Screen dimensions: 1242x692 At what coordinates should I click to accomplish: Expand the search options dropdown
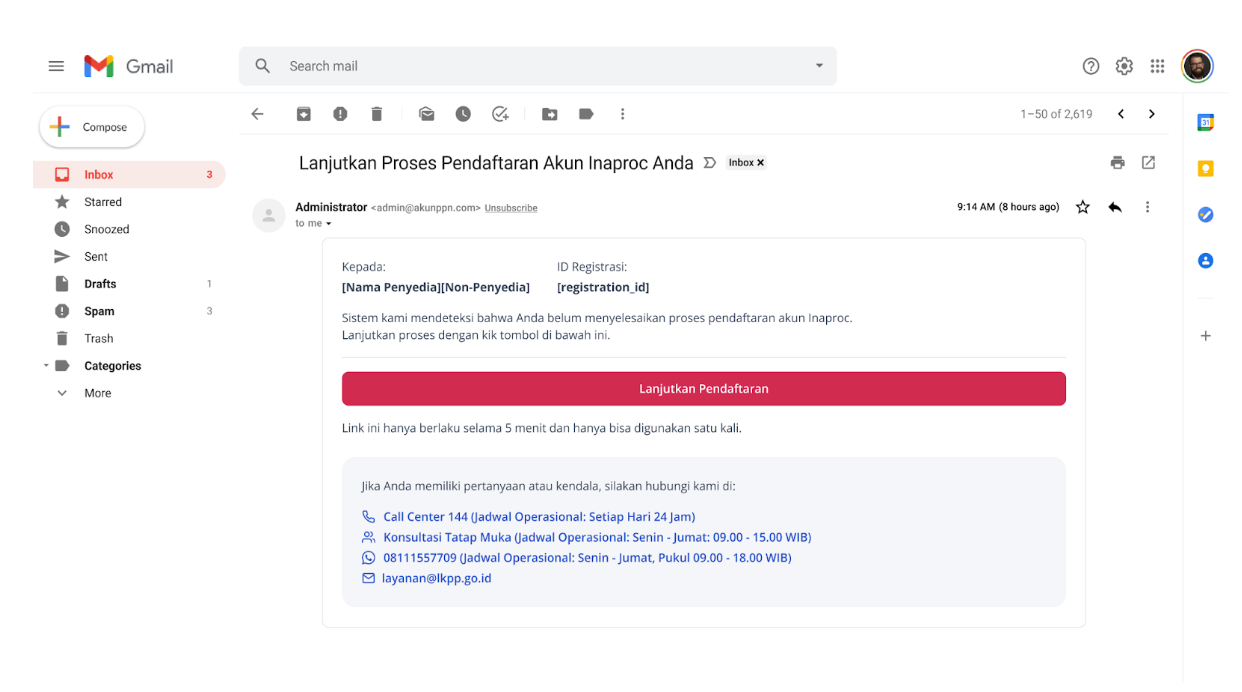coord(818,65)
